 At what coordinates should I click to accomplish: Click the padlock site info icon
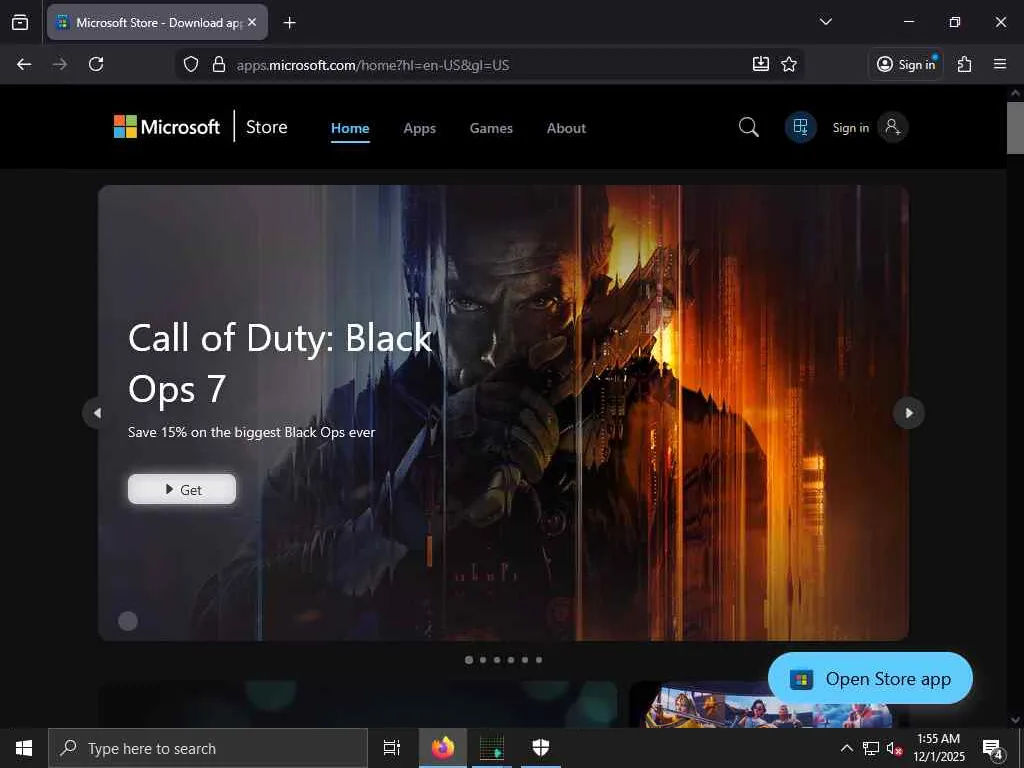[219, 65]
